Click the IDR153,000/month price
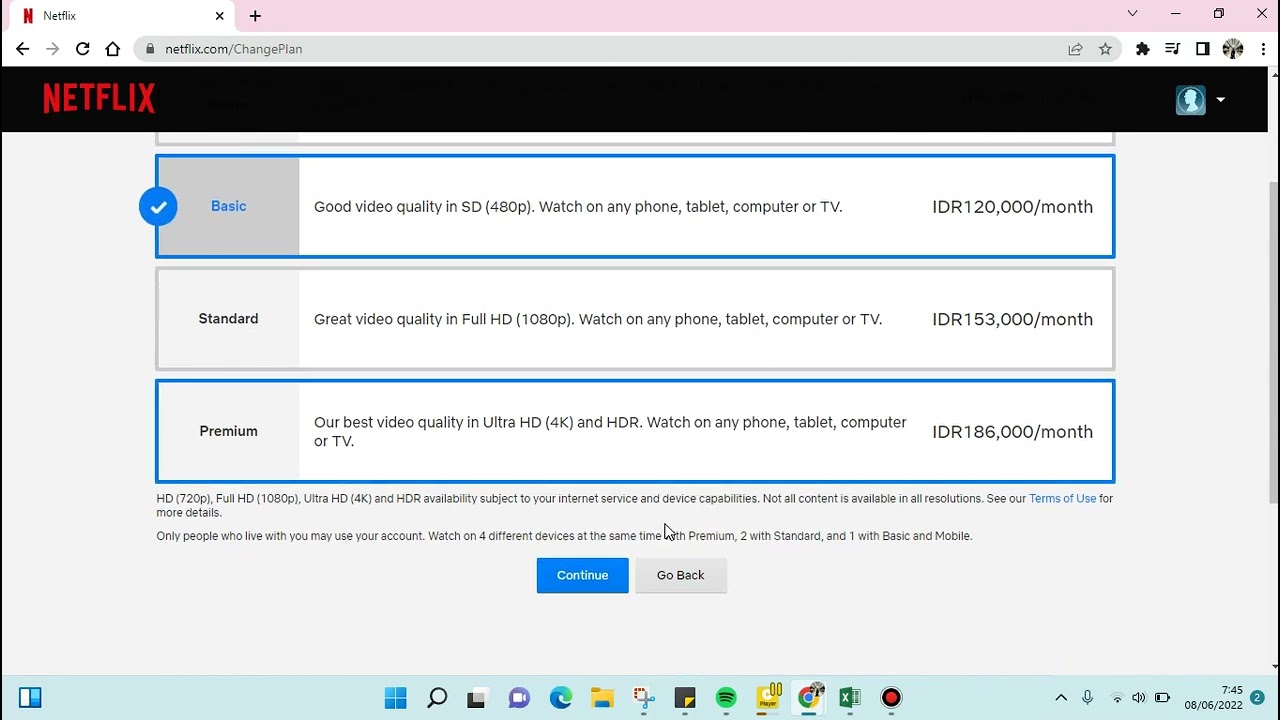The width and height of the screenshot is (1280, 720). (x=1012, y=319)
